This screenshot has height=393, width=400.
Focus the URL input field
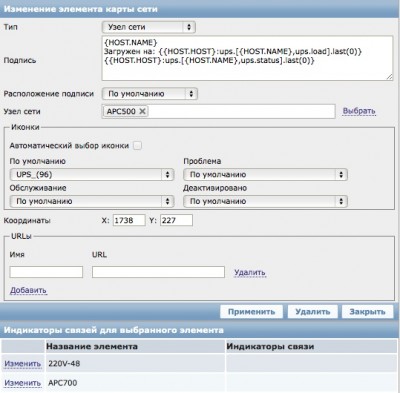158,272
